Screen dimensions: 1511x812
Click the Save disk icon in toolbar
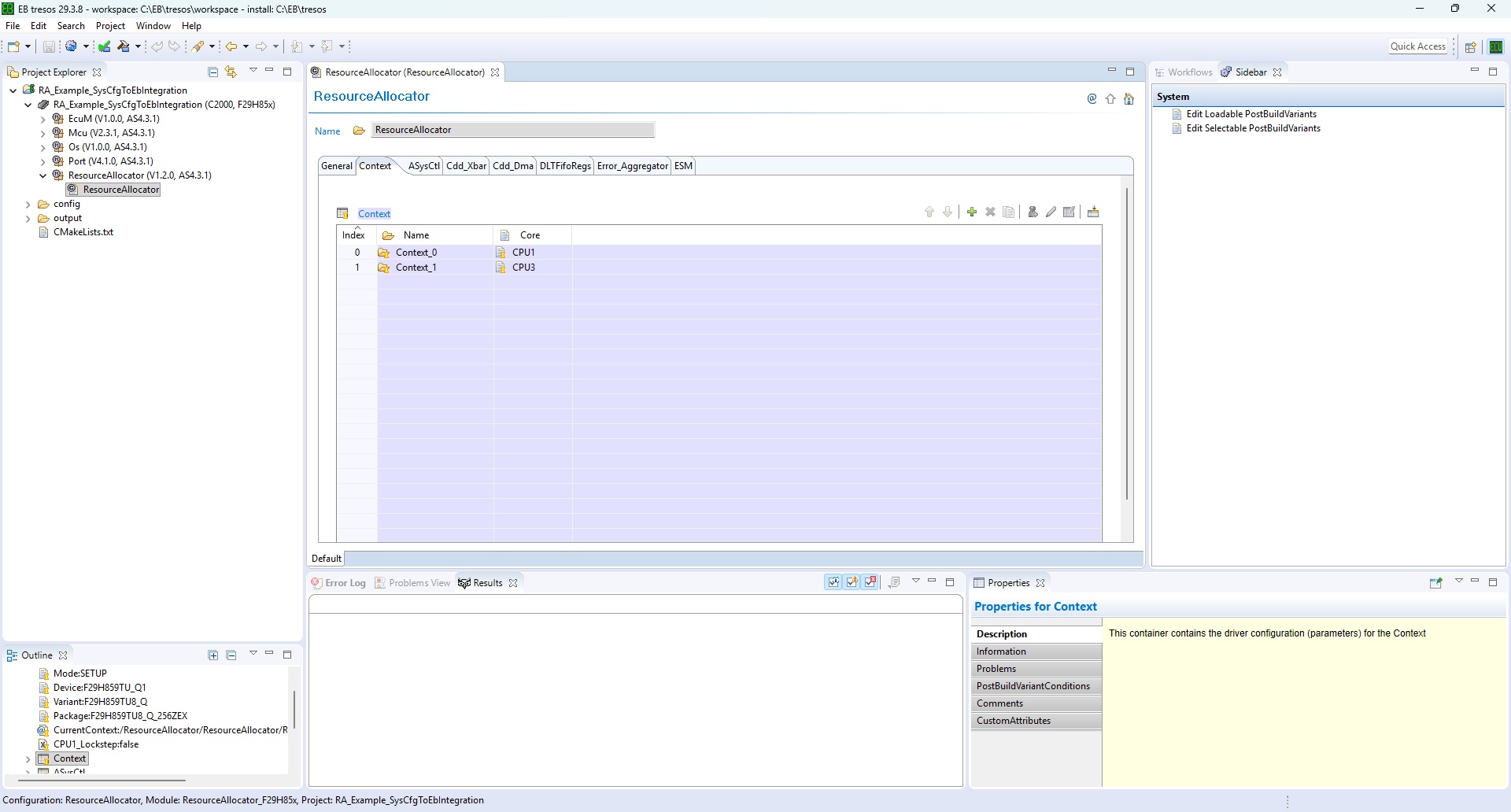click(49, 46)
